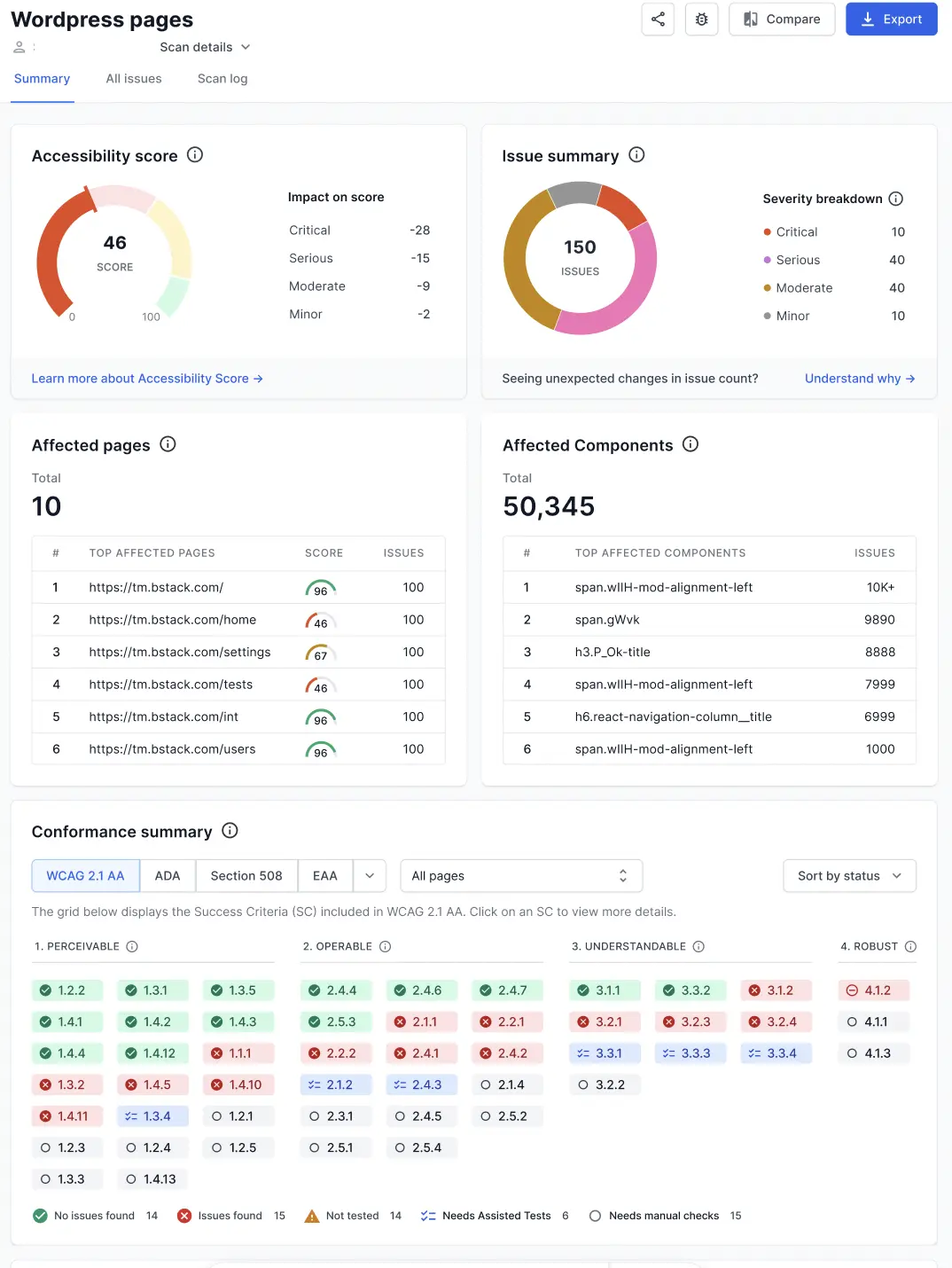Open the Scan log tab
Viewport: 952px width, 1268px height.
tap(222, 79)
